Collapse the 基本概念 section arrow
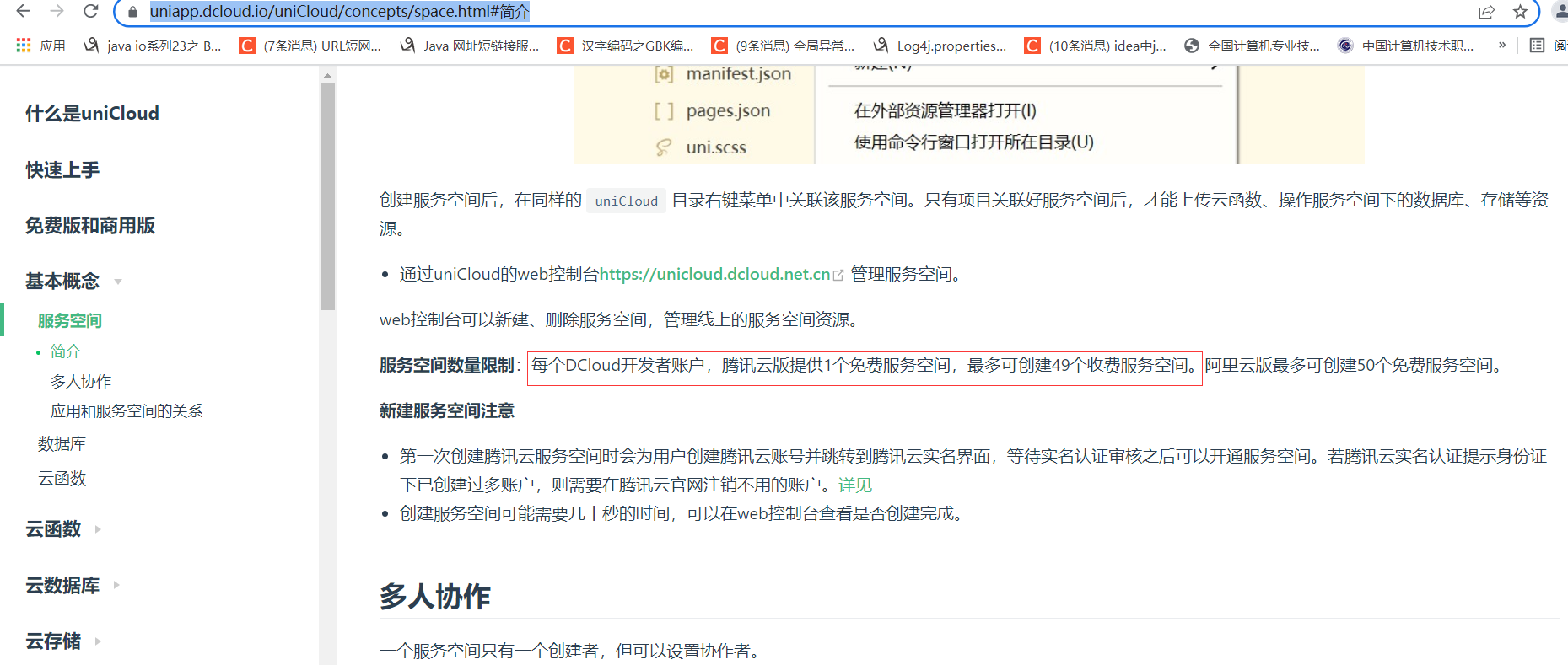 click(118, 282)
